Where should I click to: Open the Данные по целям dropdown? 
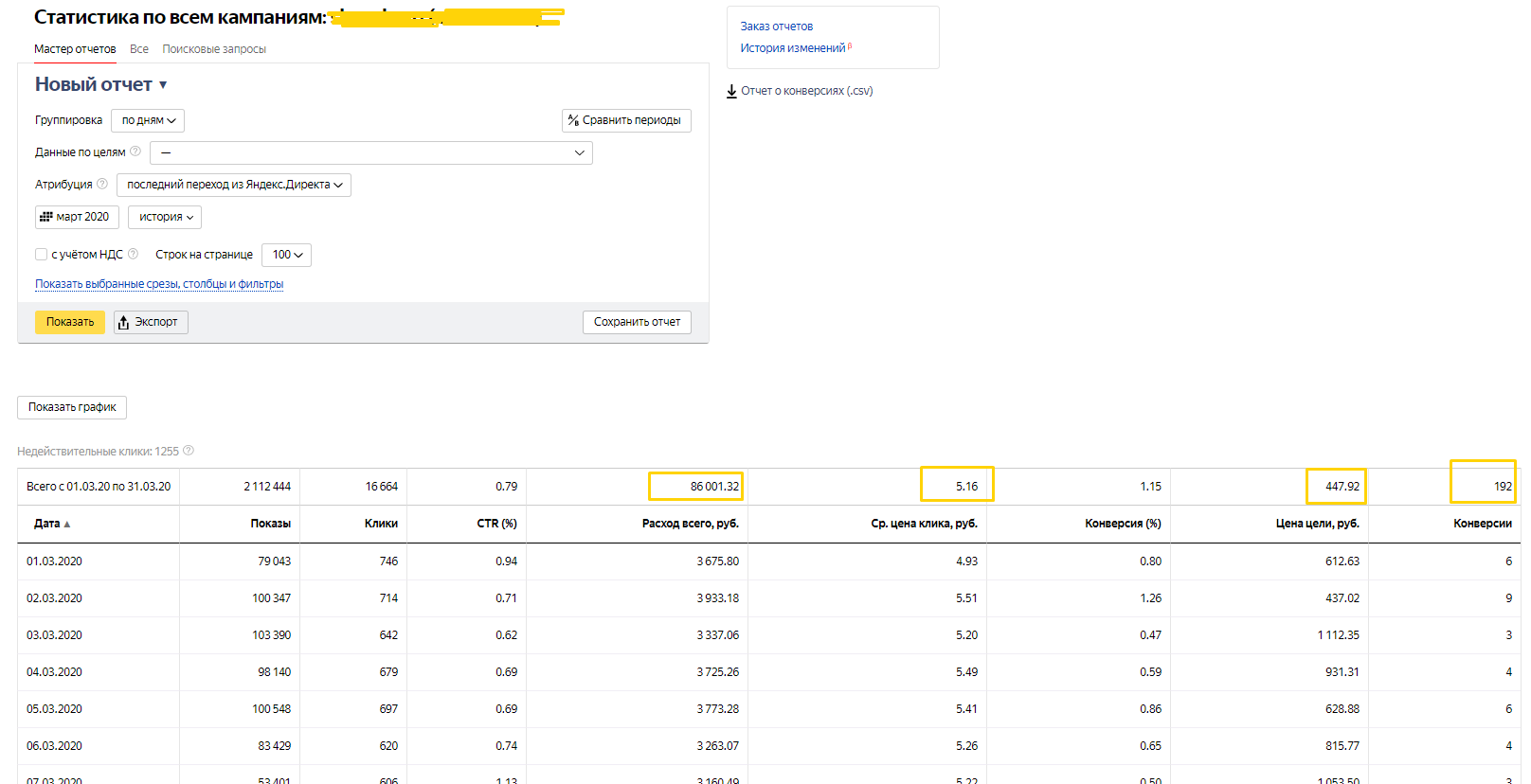click(370, 152)
